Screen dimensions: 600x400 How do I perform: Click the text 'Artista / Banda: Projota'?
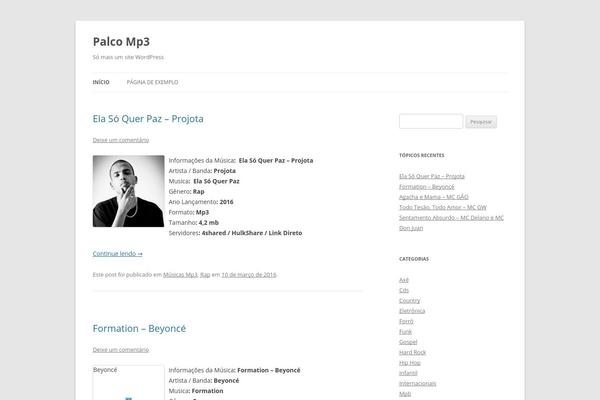202,171
